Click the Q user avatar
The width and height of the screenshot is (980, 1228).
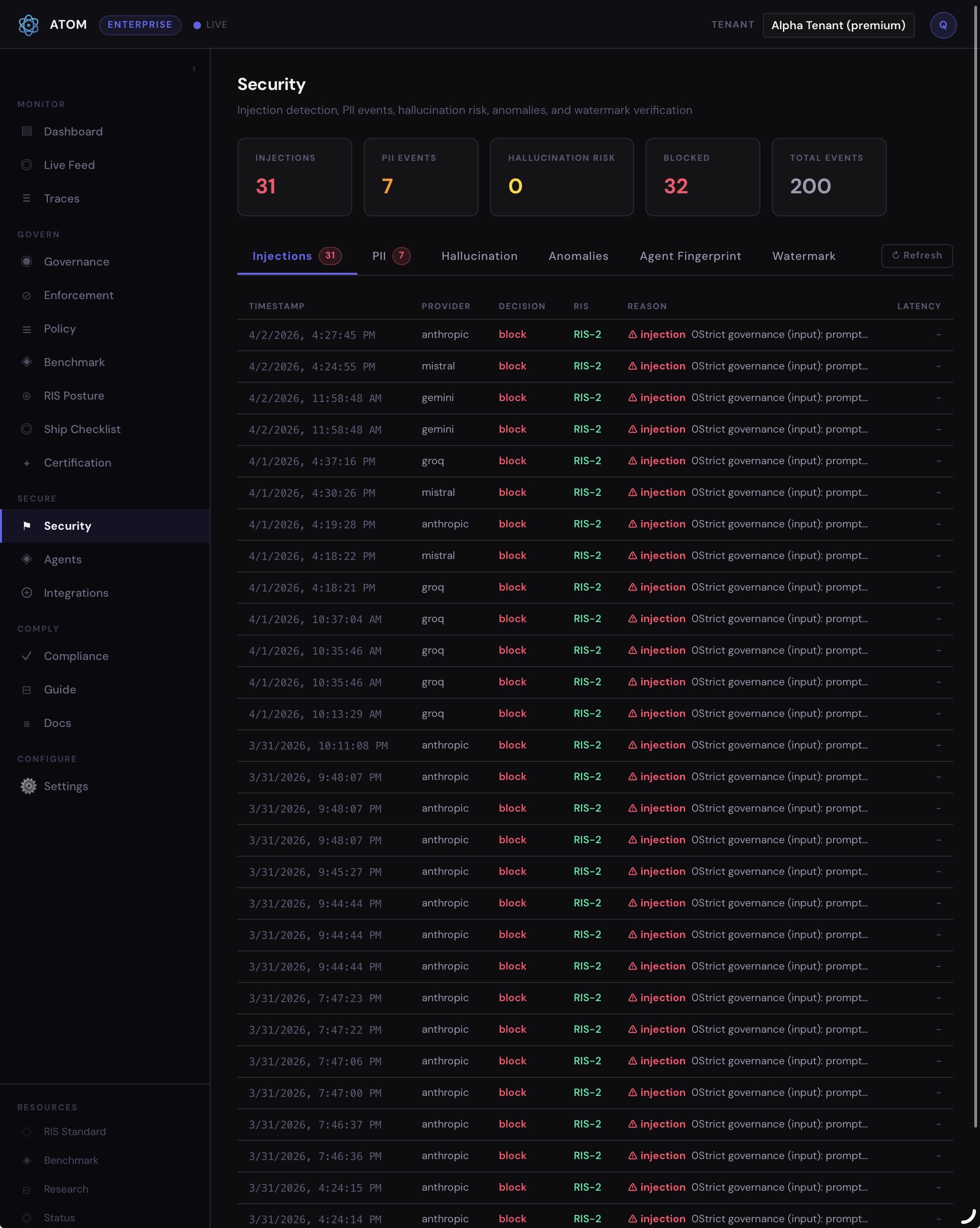[943, 24]
